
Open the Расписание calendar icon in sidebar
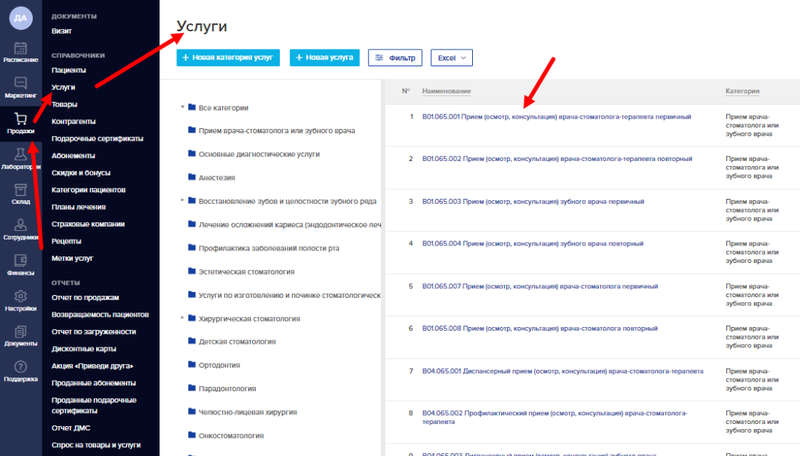point(21,51)
